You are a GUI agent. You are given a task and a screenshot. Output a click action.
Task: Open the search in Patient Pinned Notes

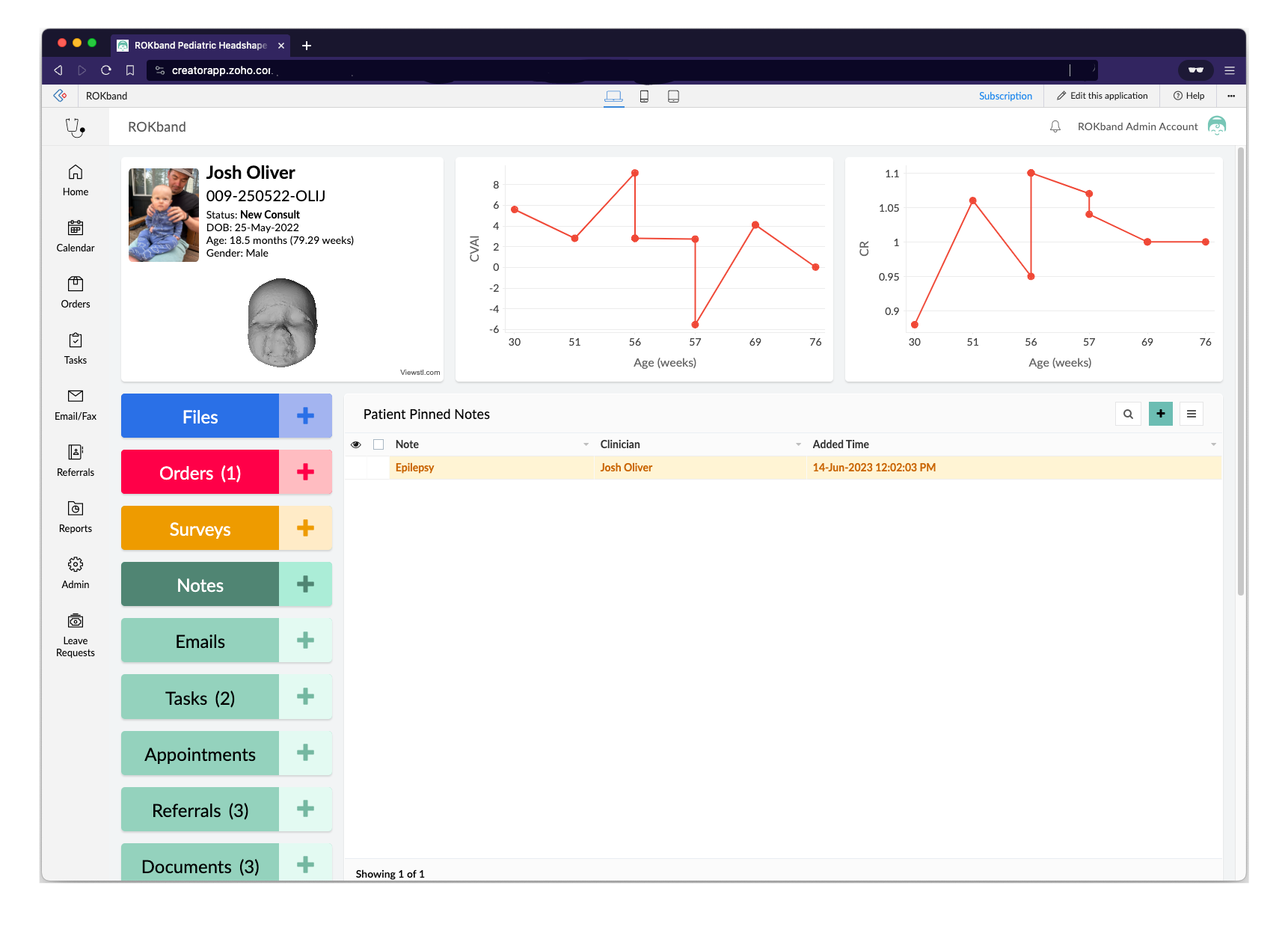point(1128,413)
